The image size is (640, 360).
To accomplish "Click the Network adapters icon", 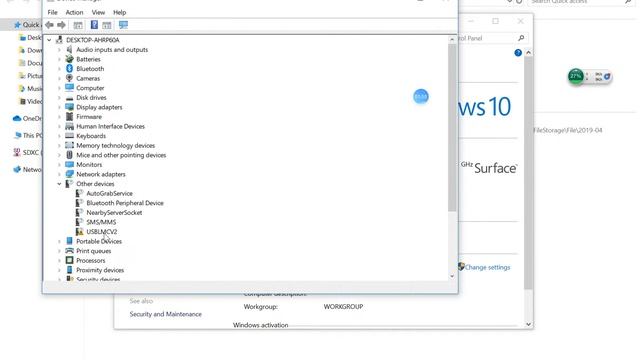I will click(x=69, y=174).
